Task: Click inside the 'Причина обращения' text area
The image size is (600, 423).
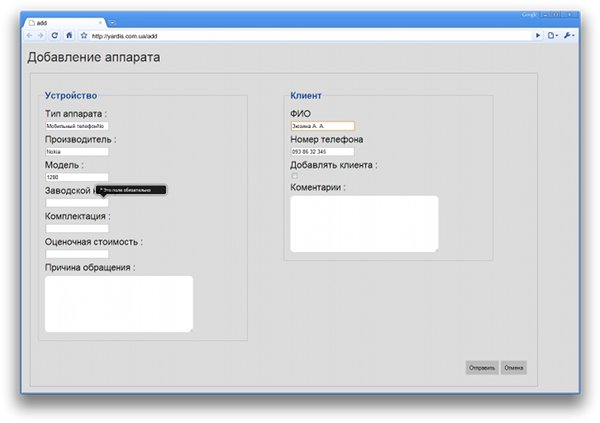Action: point(118,303)
